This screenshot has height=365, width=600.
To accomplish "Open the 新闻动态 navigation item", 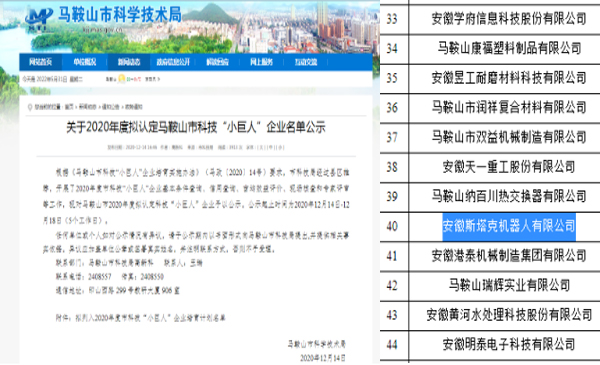I will (129, 62).
